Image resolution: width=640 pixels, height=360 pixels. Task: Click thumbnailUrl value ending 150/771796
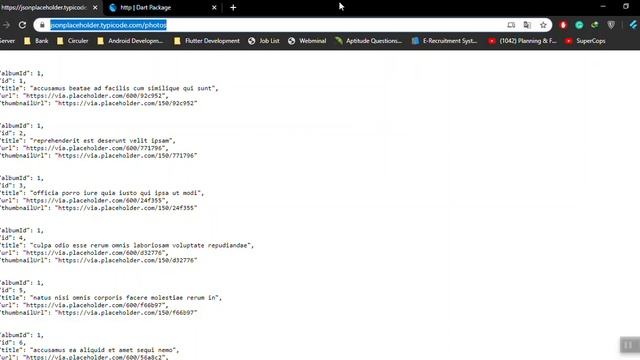click(126, 156)
